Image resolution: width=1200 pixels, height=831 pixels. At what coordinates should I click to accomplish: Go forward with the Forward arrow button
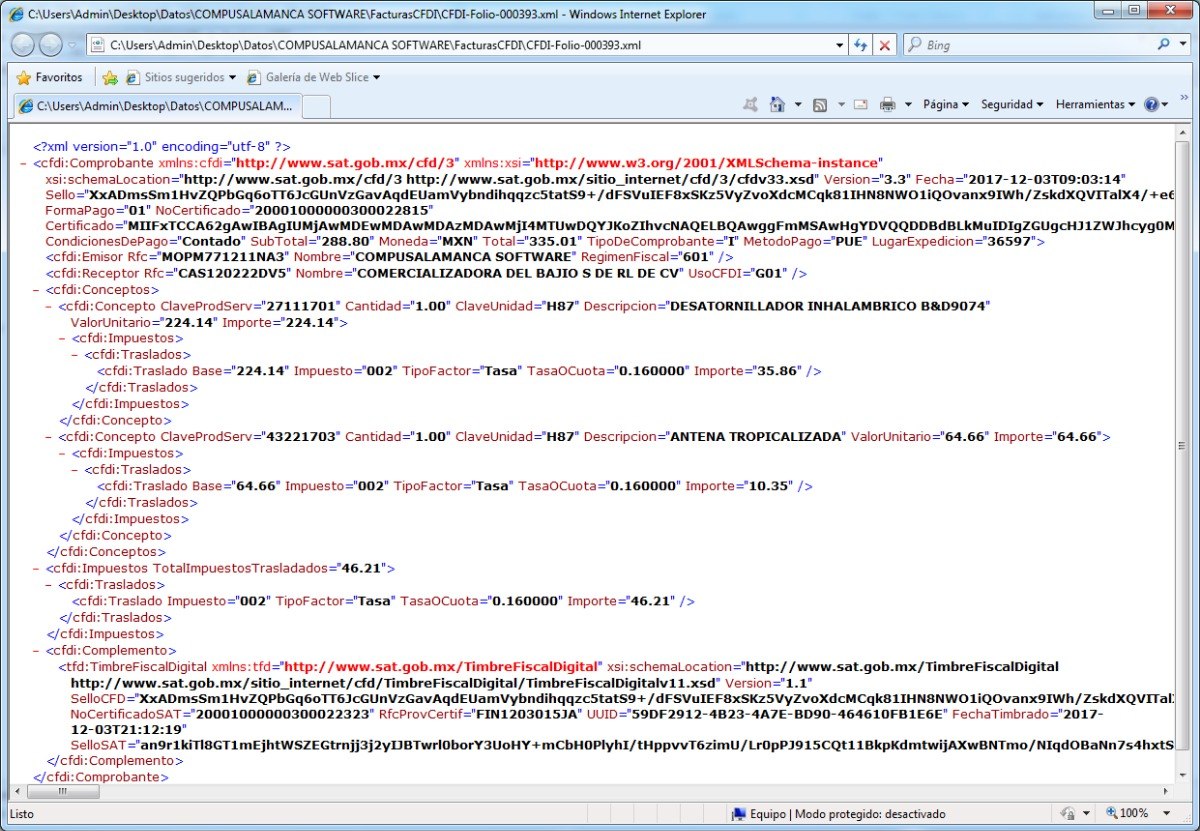51,45
